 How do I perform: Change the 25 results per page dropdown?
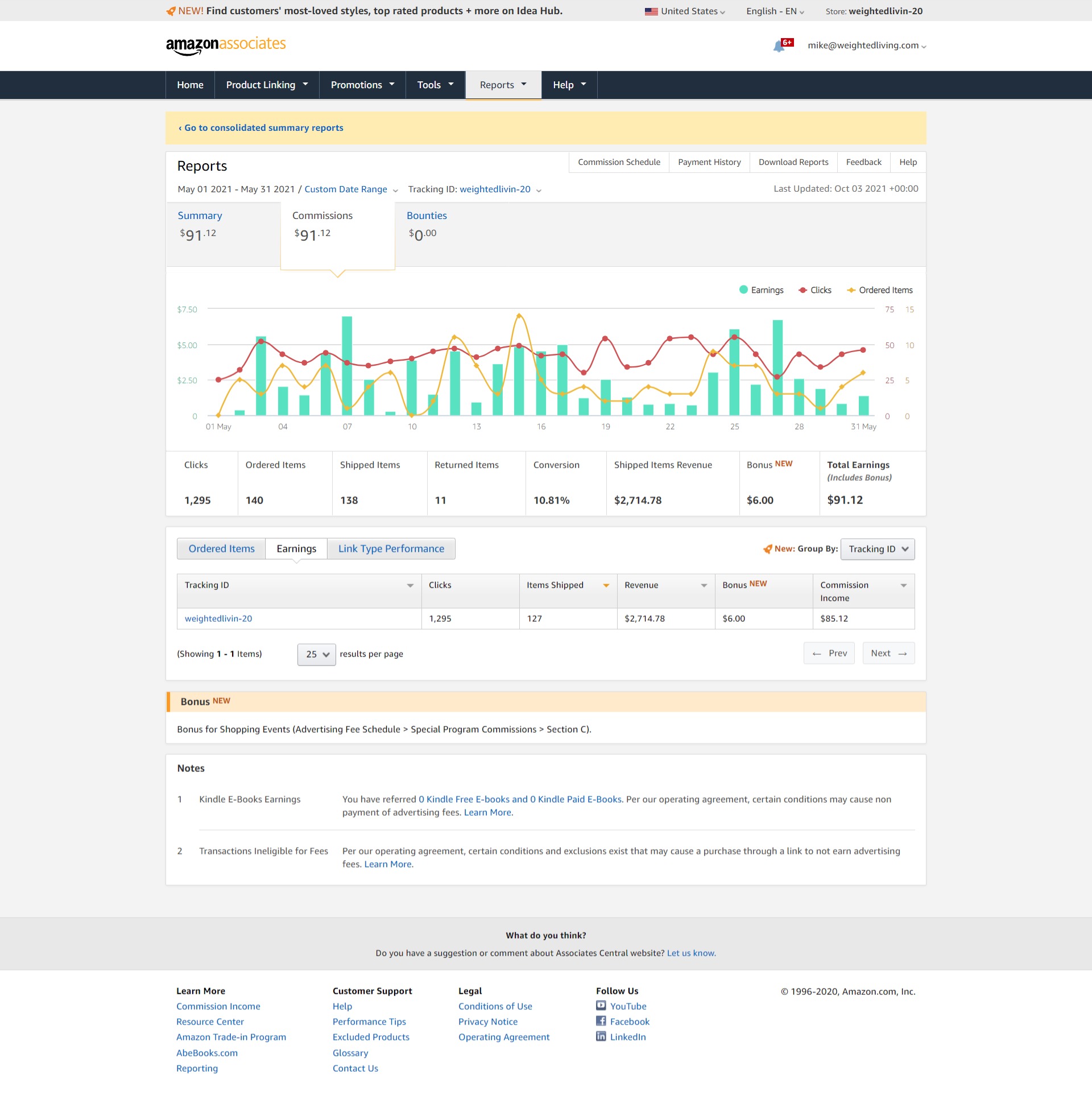(317, 654)
